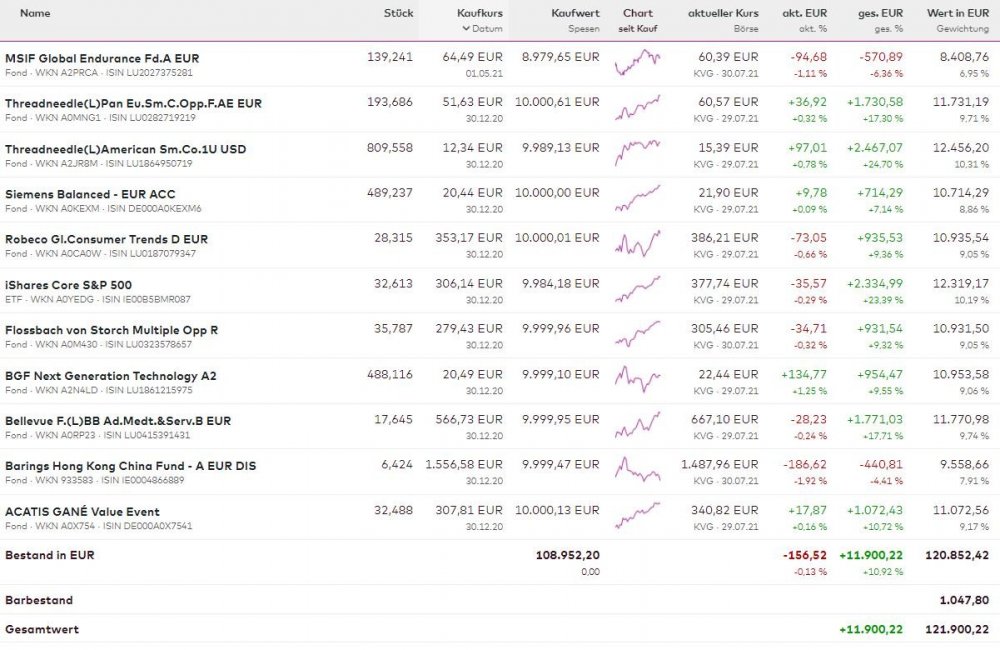Click the Barings Hong Kong China chart thumbnail
Image resolution: width=1000 pixels, height=650 pixels.
click(637, 470)
